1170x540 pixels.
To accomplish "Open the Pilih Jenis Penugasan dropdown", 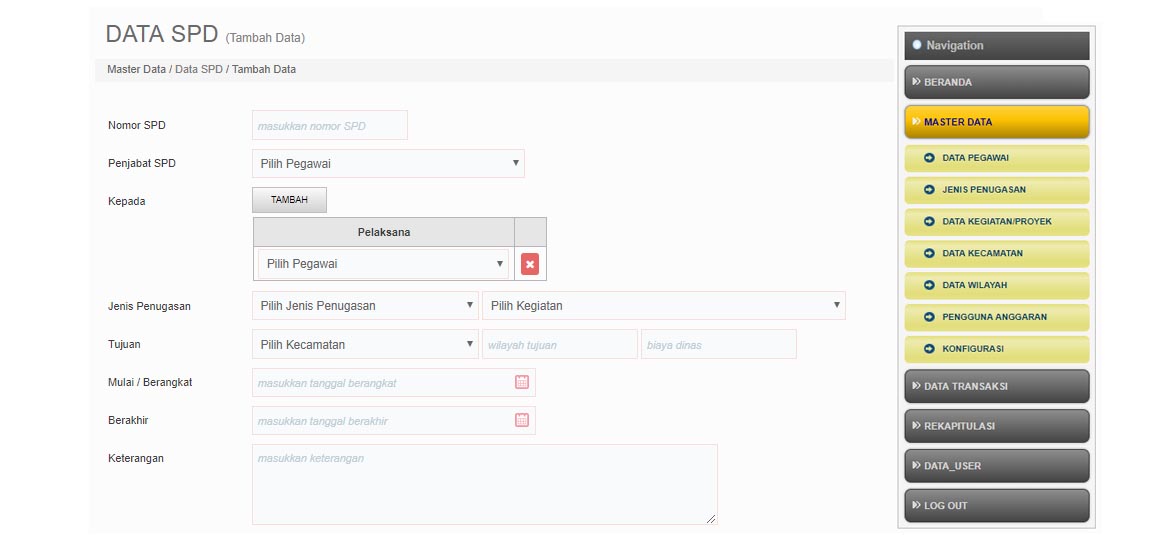I will pyautogui.click(x=365, y=306).
